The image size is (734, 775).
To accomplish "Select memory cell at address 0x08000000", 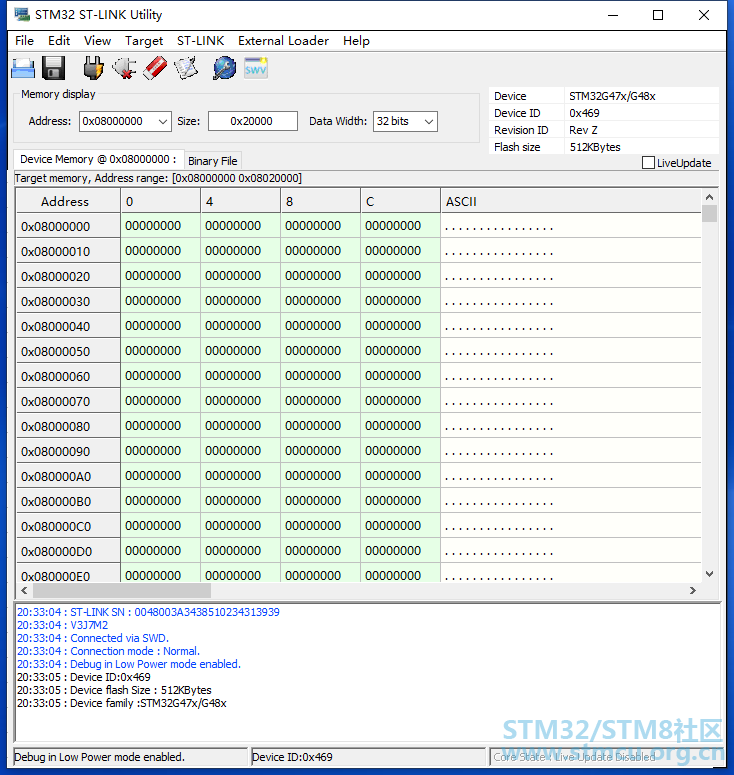I will 153,226.
